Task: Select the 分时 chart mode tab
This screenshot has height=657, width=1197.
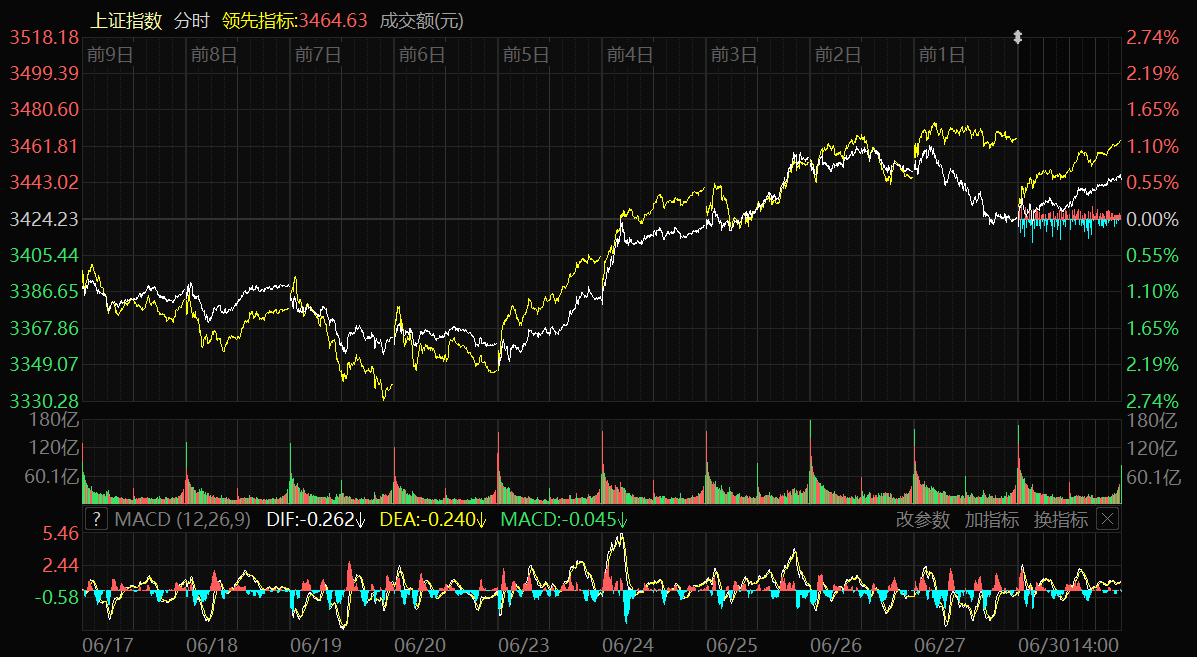Action: coord(192,21)
